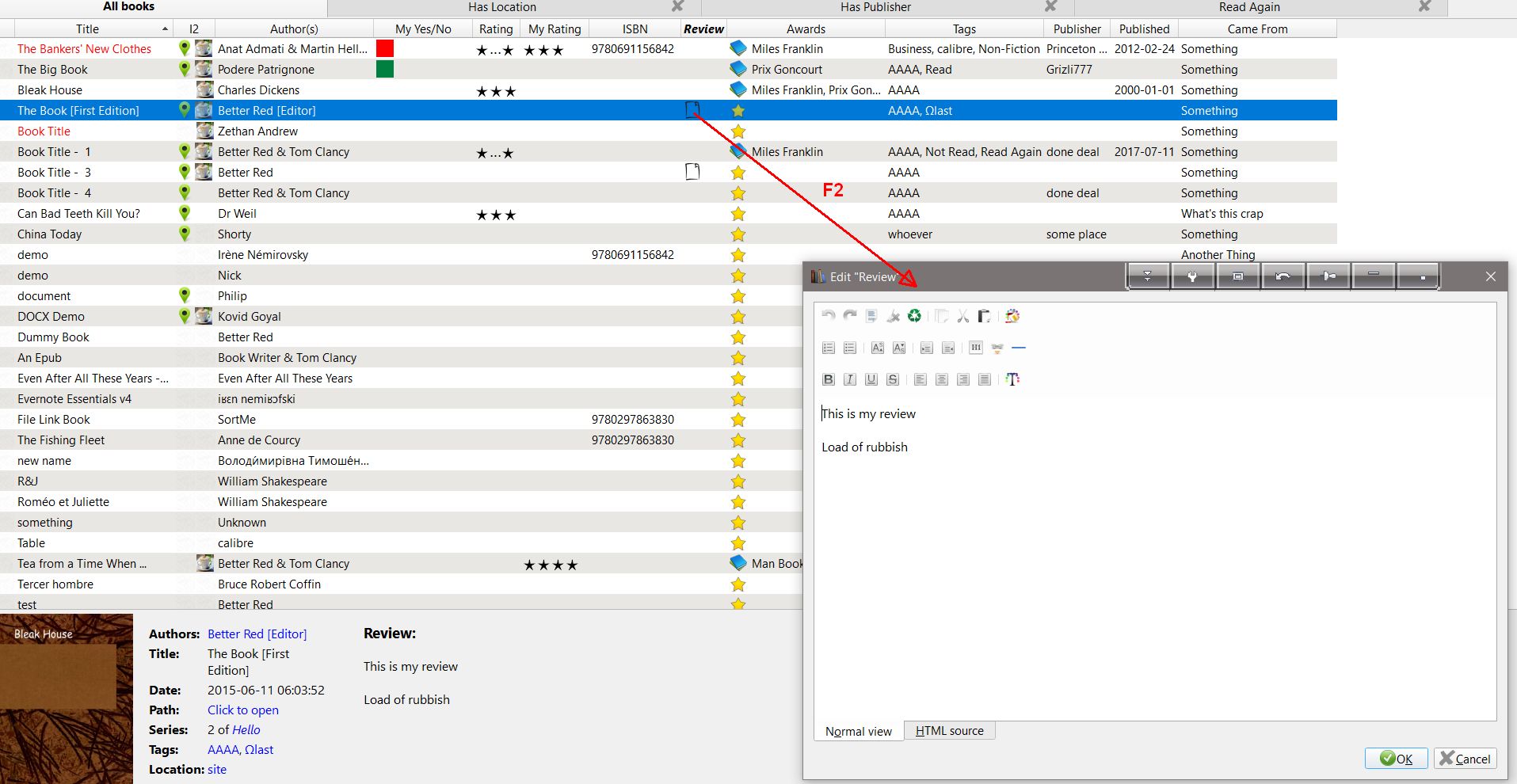This screenshot has width=1517, height=784.
Task: Click the wrench button in the Edit Review title bar
Action: click(x=1192, y=276)
